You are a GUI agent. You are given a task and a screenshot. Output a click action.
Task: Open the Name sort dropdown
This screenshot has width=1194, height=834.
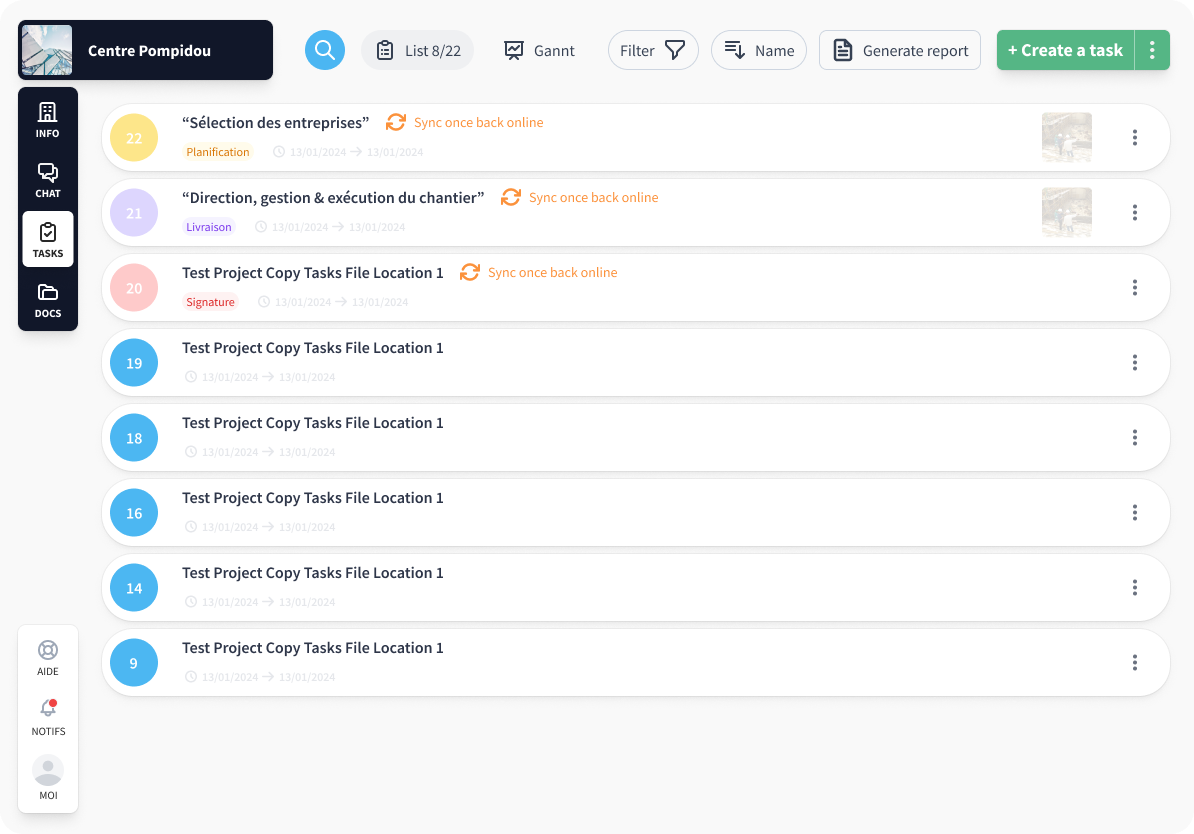(759, 50)
